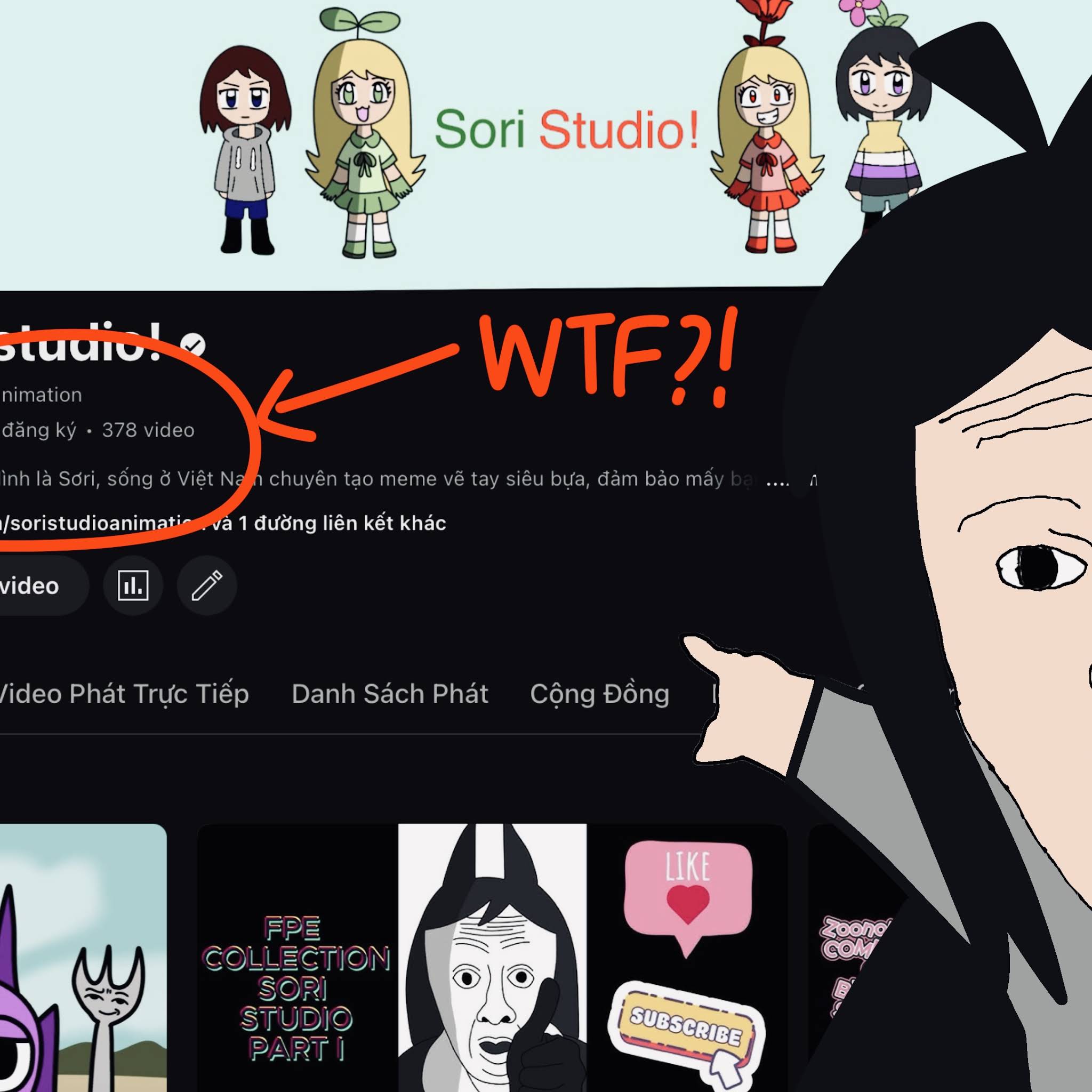Open the Danh Sách Phát tab
1092x1092 pixels.
pos(389,694)
